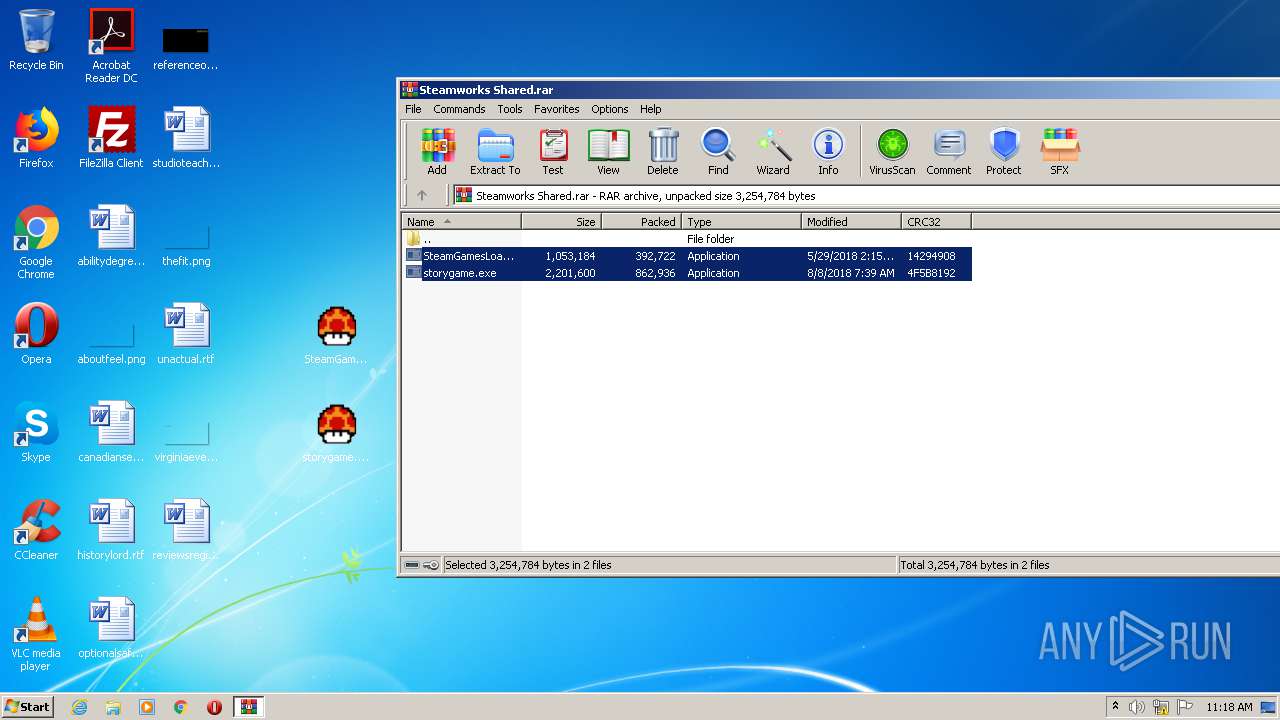The image size is (1280, 720).
Task: Click WinRAR taskbar button
Action: coord(248,707)
